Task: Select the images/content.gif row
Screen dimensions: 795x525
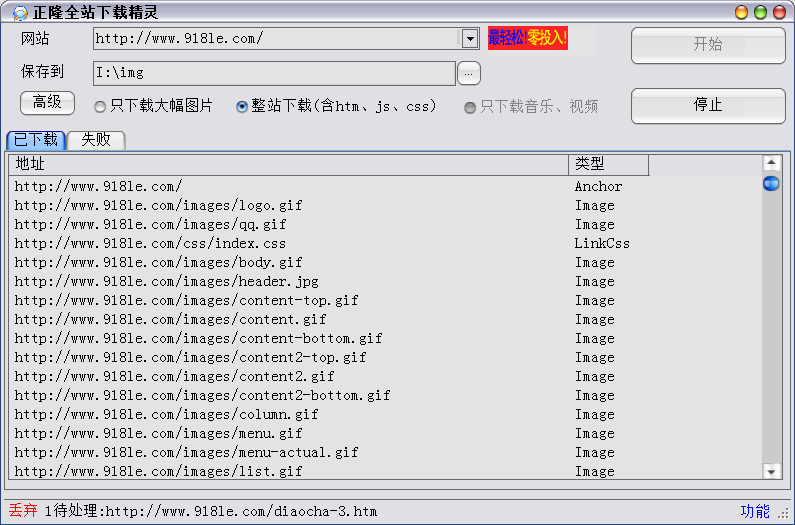Action: [x=385, y=320]
